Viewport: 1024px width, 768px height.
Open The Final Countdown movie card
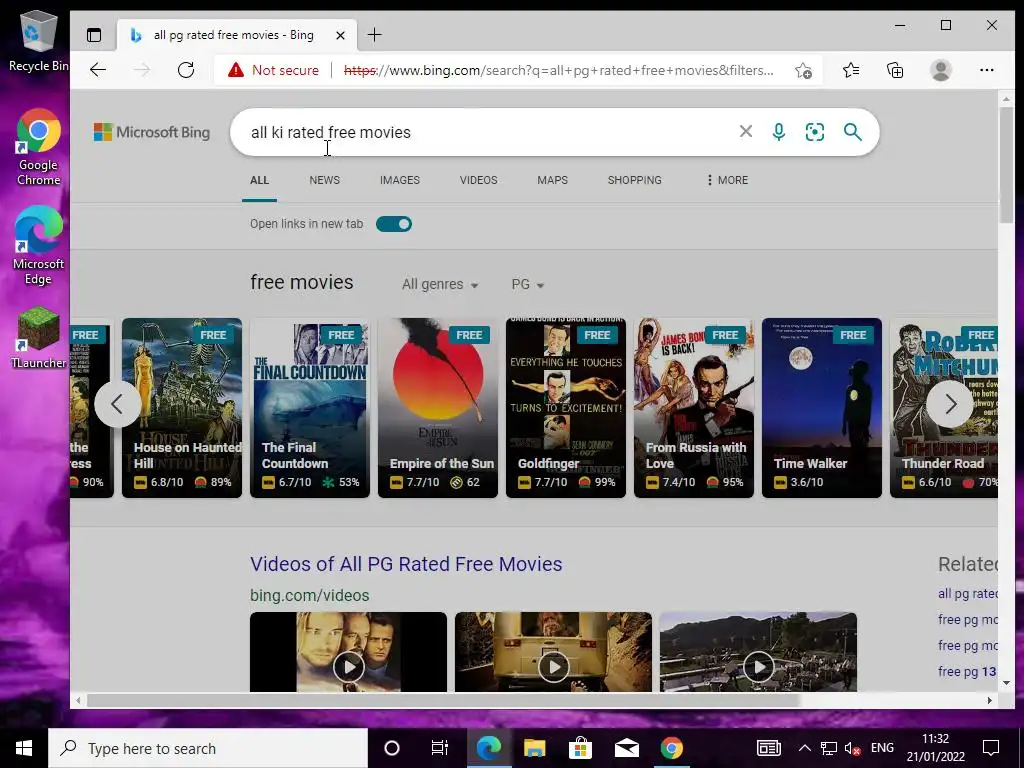point(310,408)
